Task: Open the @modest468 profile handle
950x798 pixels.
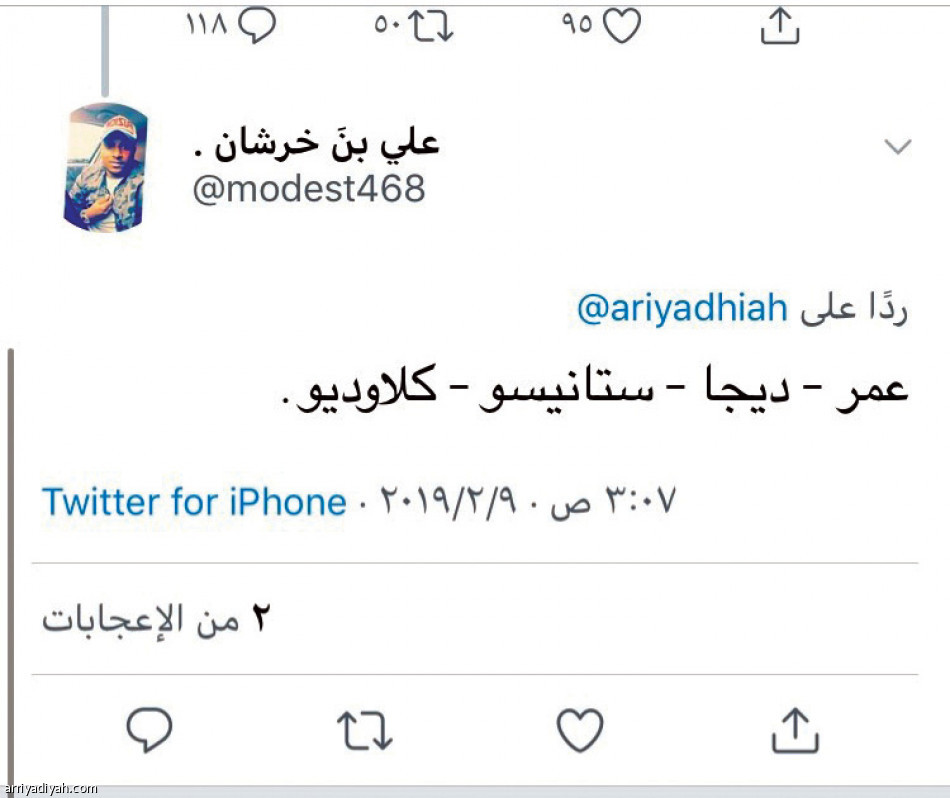Action: click(x=310, y=187)
